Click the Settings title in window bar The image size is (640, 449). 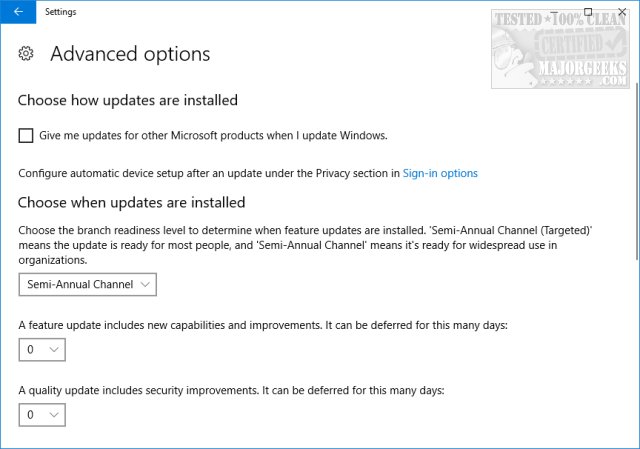point(60,12)
